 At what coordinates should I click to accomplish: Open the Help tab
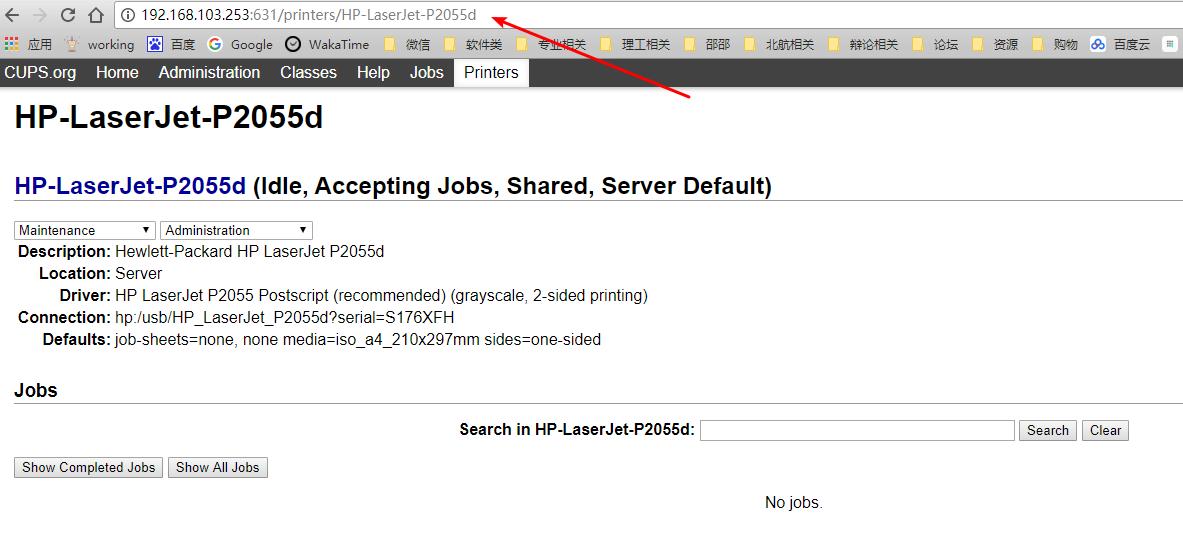pos(373,72)
